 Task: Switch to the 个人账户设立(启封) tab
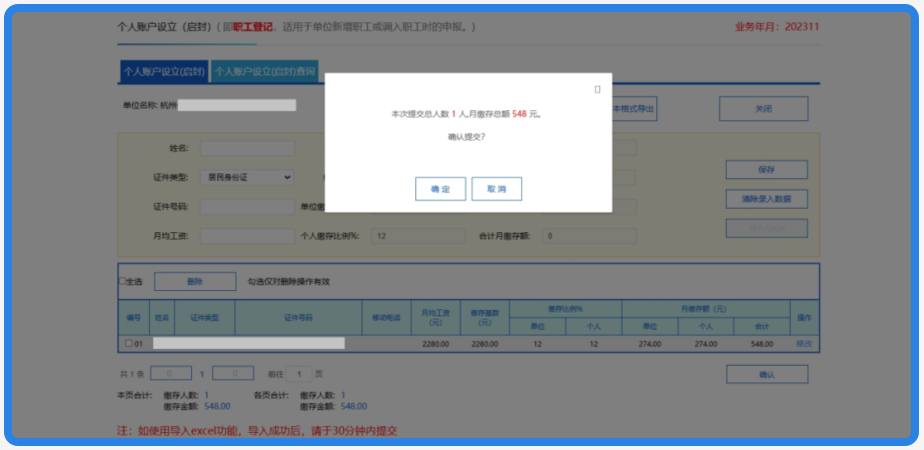coord(164,72)
